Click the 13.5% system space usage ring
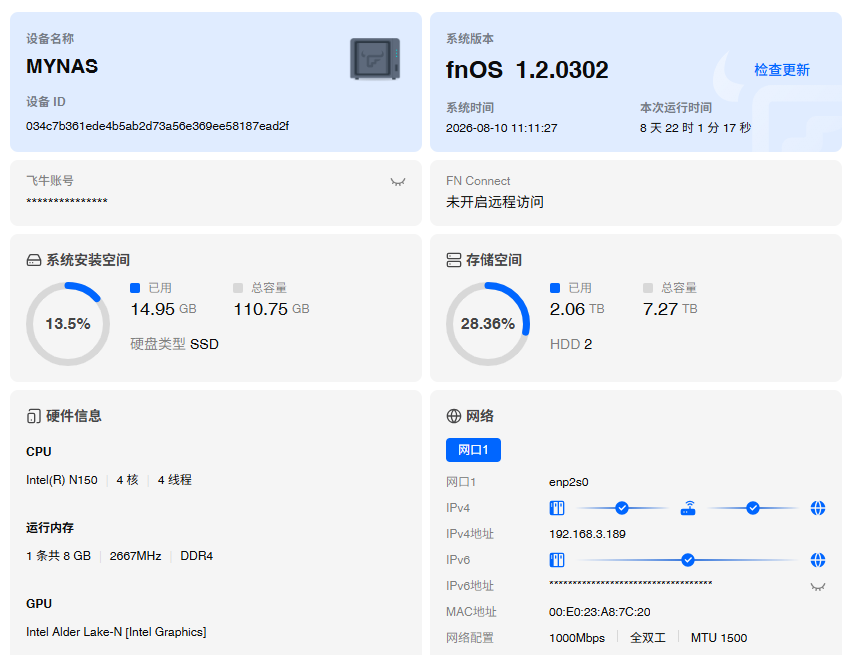 point(68,324)
